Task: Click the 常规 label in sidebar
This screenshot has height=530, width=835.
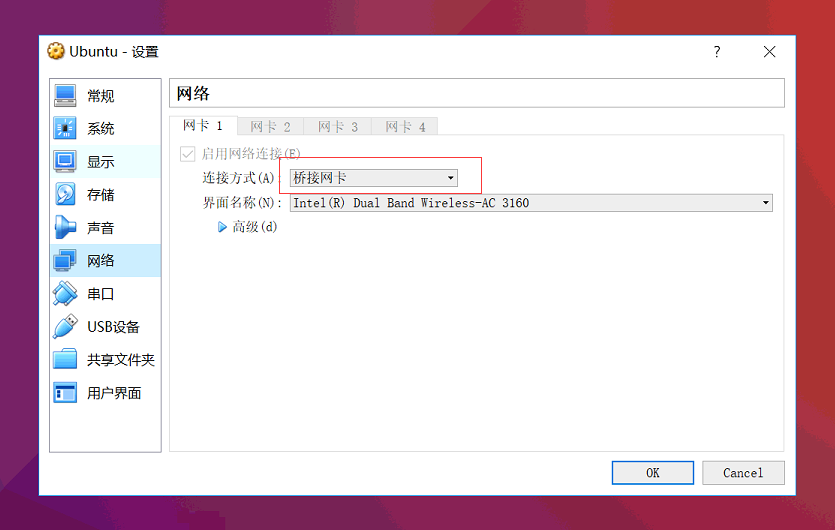Action: point(101,96)
